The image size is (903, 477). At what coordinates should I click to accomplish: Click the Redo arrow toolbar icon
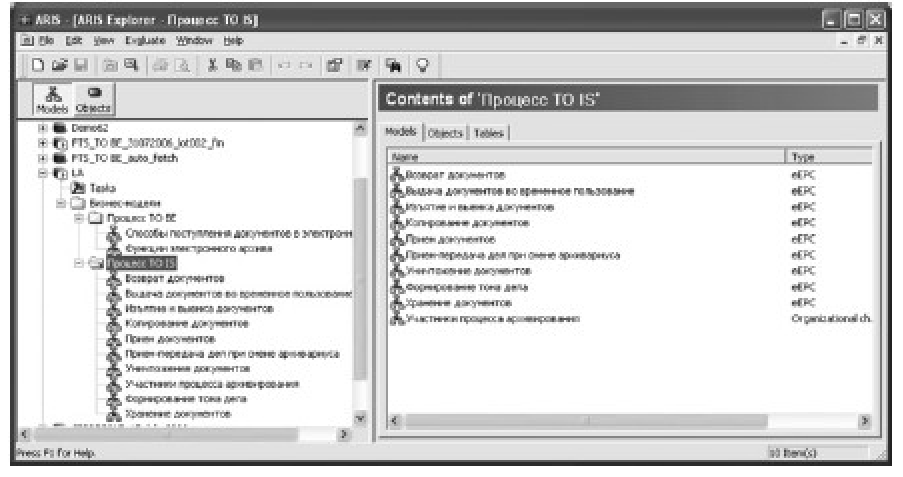click(306, 65)
